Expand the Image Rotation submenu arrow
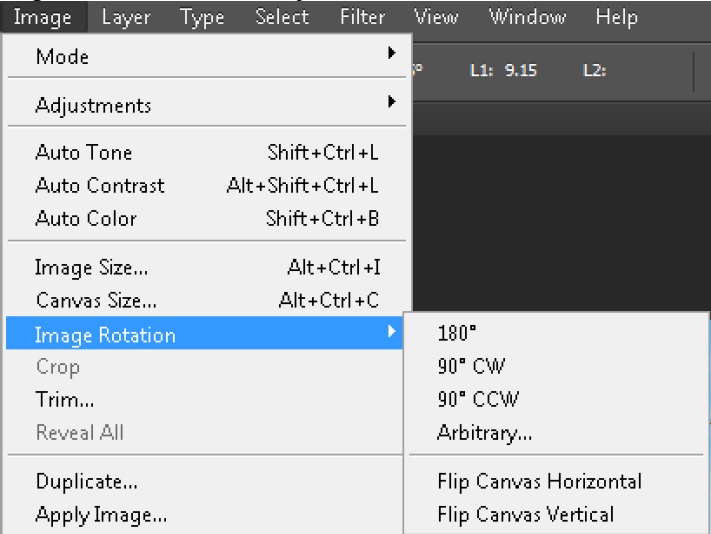 point(392,334)
